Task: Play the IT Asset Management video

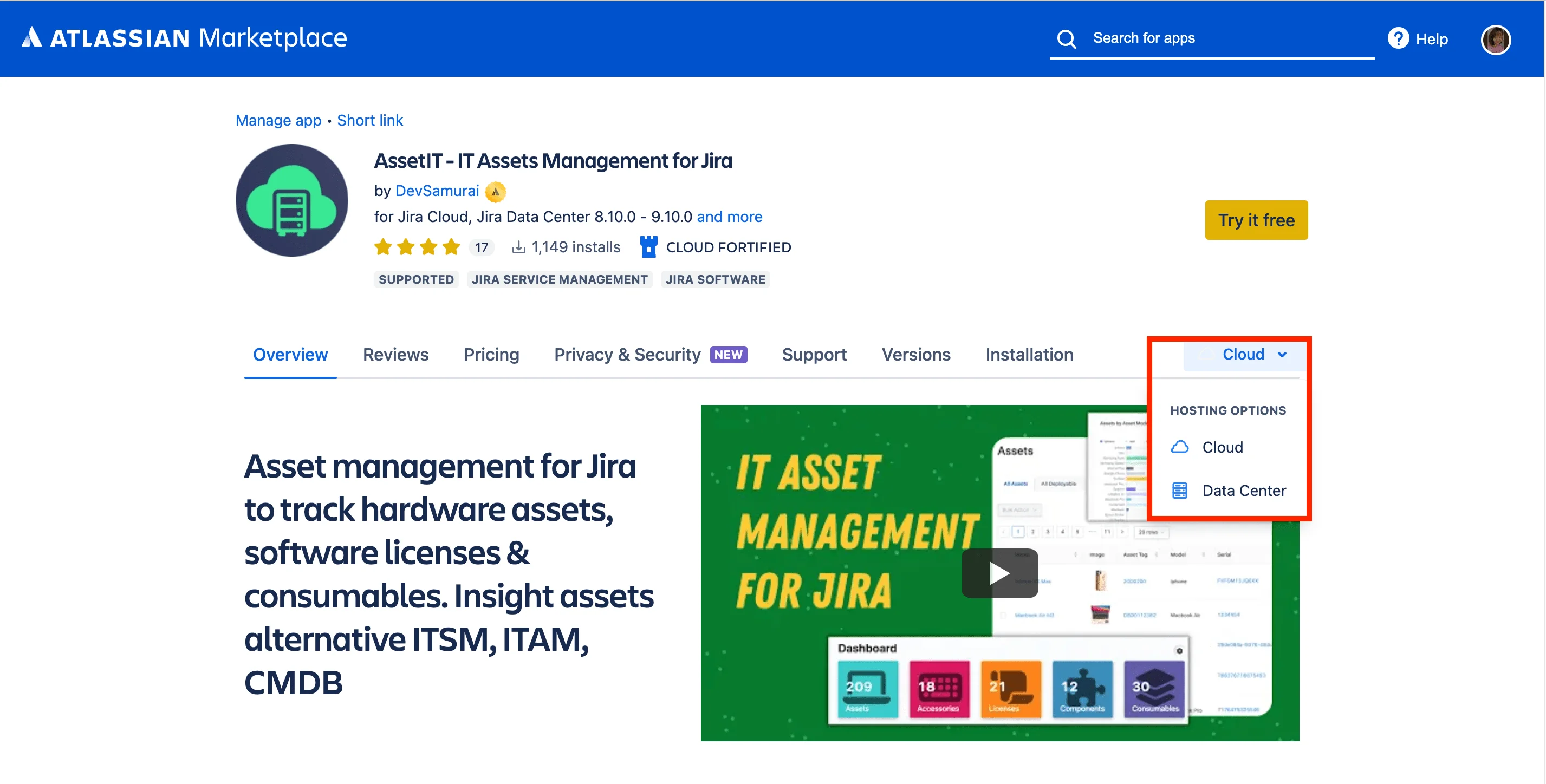Action: click(999, 573)
